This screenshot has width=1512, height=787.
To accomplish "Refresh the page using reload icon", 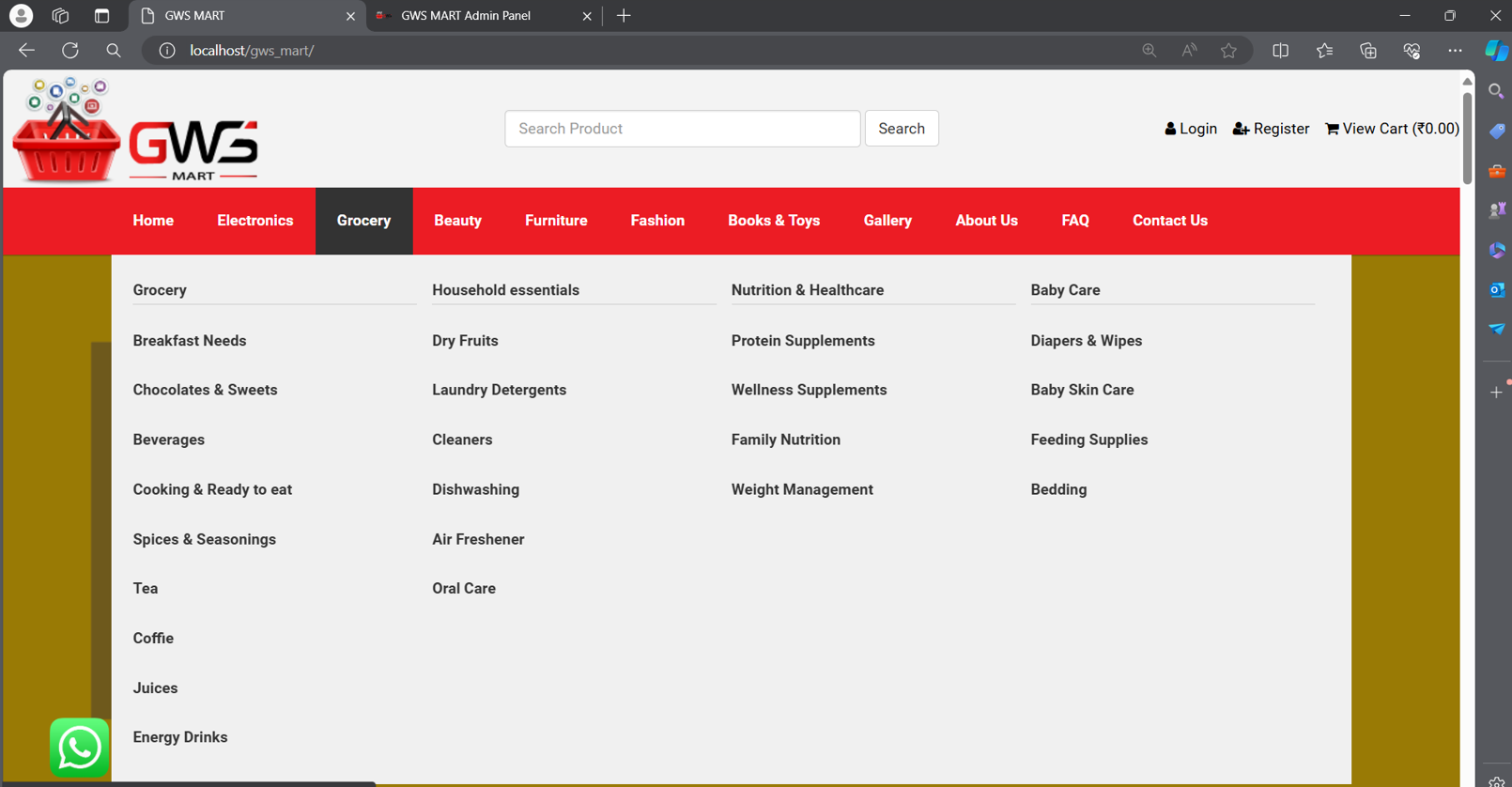I will tap(70, 51).
